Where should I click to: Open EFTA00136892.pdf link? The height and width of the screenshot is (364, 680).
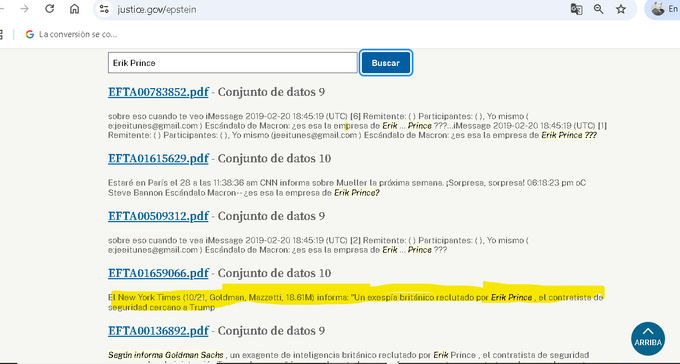tap(158, 331)
